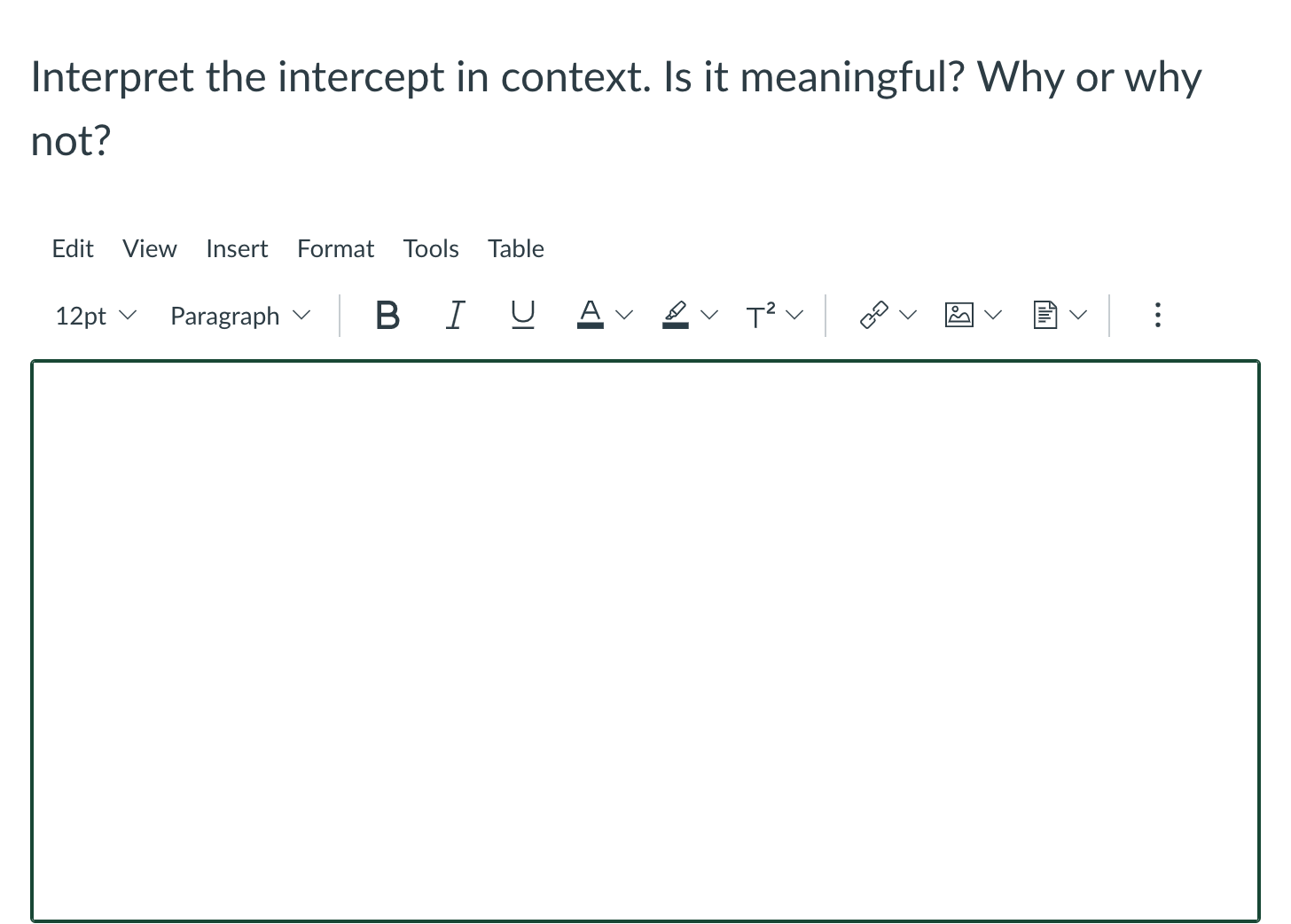
Task: Insert a document link
Action: 1045,315
